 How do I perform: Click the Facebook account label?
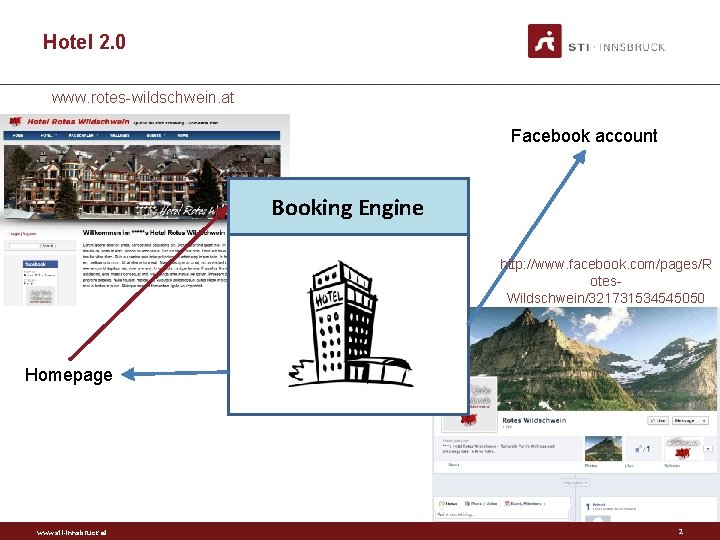click(x=584, y=136)
